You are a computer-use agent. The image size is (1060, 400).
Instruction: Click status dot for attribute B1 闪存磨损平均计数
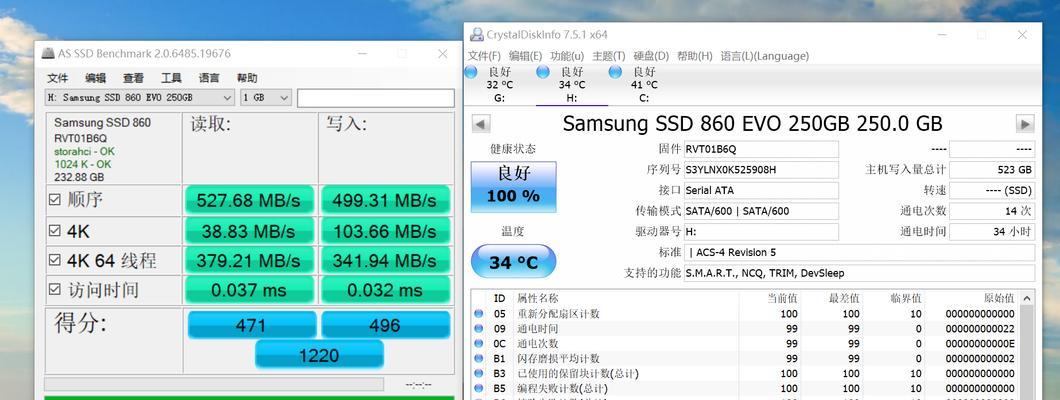pos(479,358)
